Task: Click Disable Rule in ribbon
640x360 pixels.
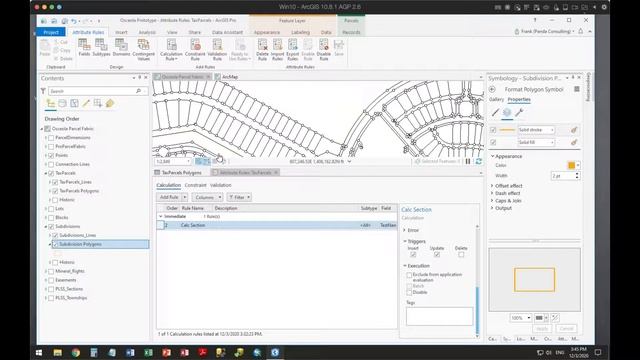Action: 324,50
